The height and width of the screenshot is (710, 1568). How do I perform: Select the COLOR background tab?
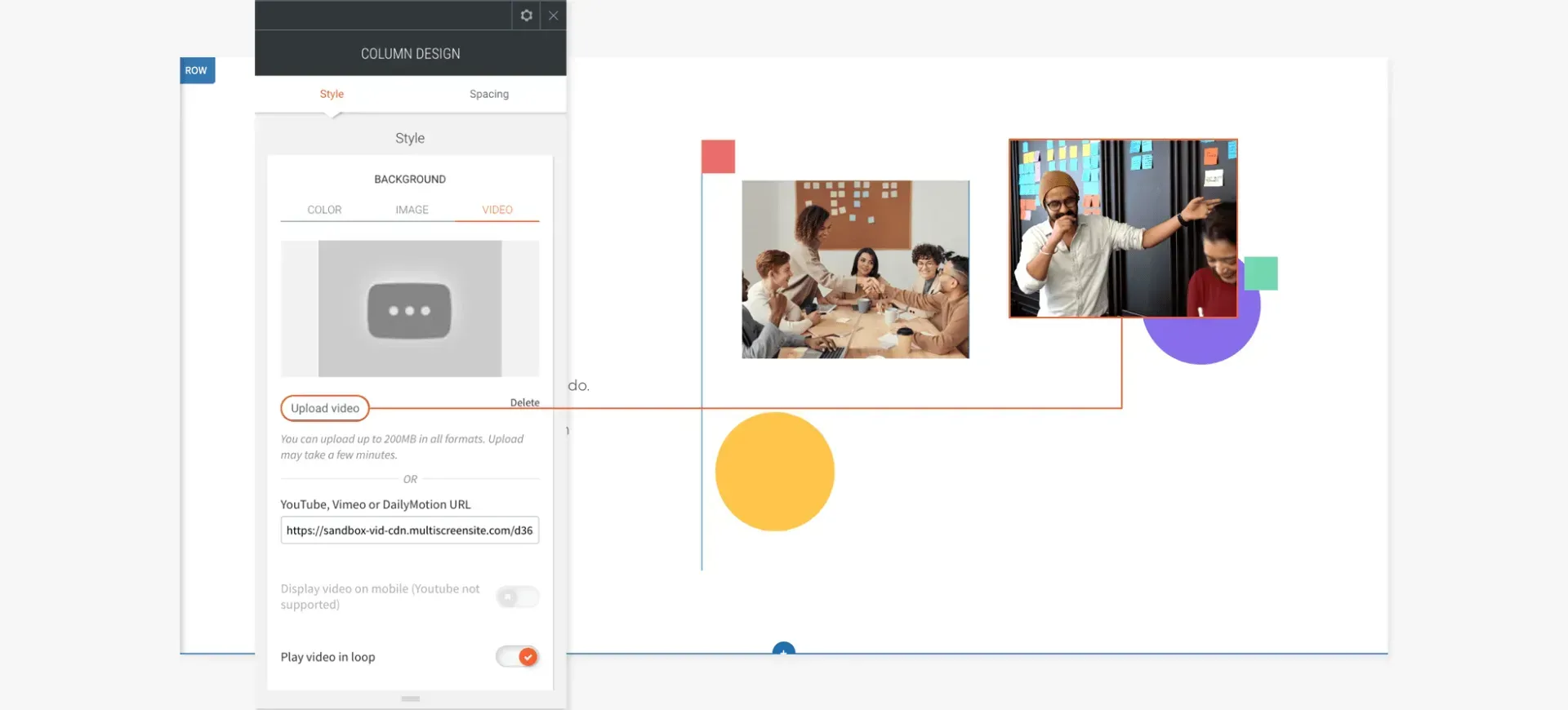324,210
